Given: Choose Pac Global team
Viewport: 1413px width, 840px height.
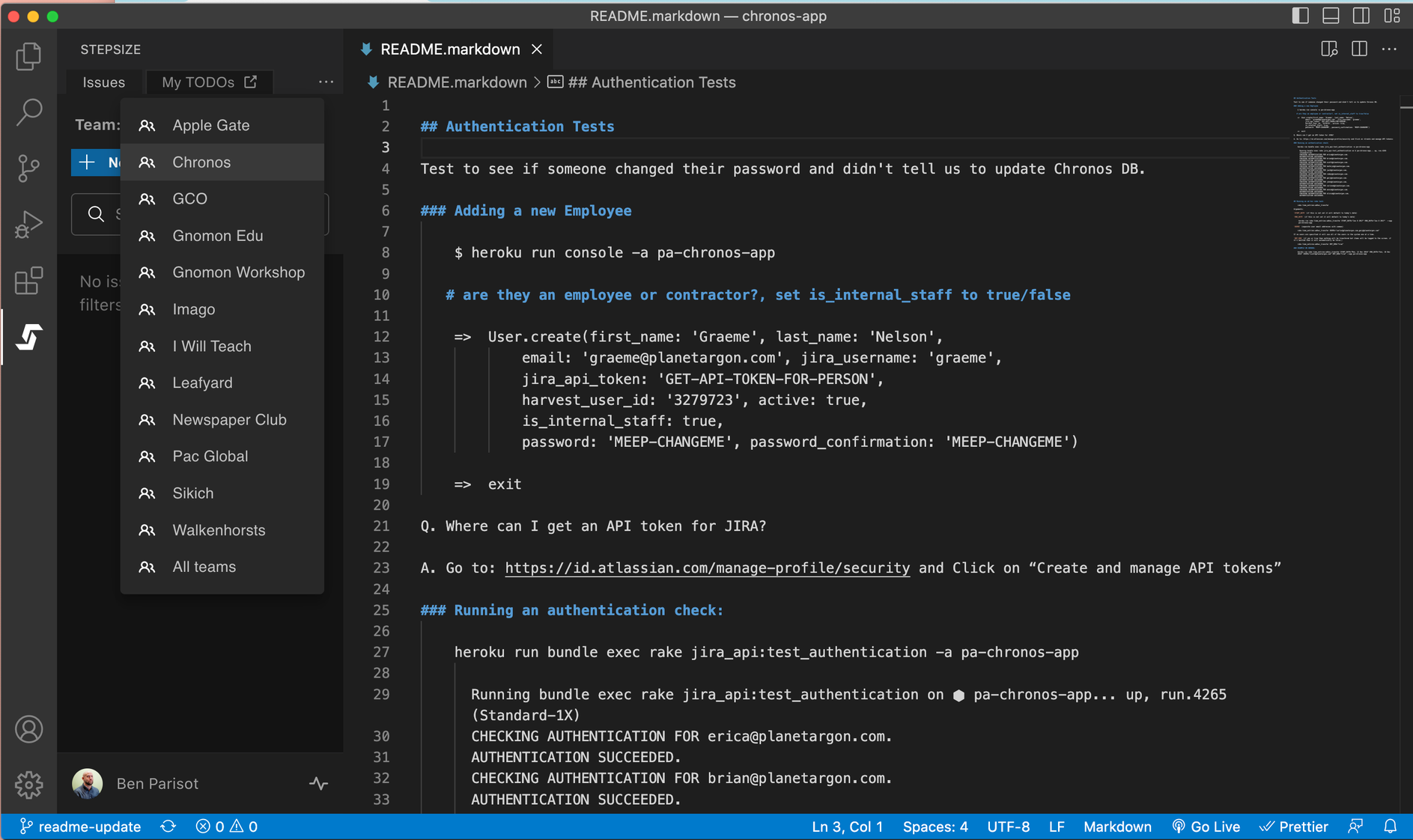Looking at the screenshot, I should (x=222, y=457).
